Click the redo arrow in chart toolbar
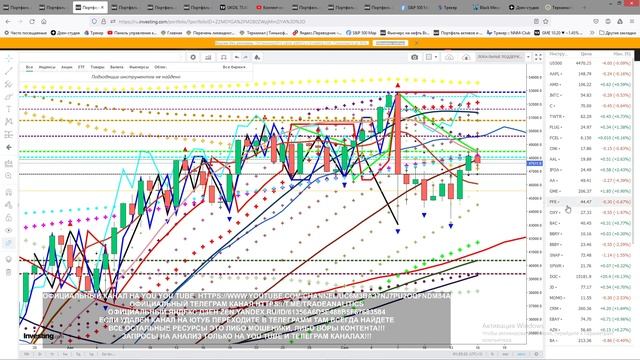This screenshot has width=640, height=360. 245,58
